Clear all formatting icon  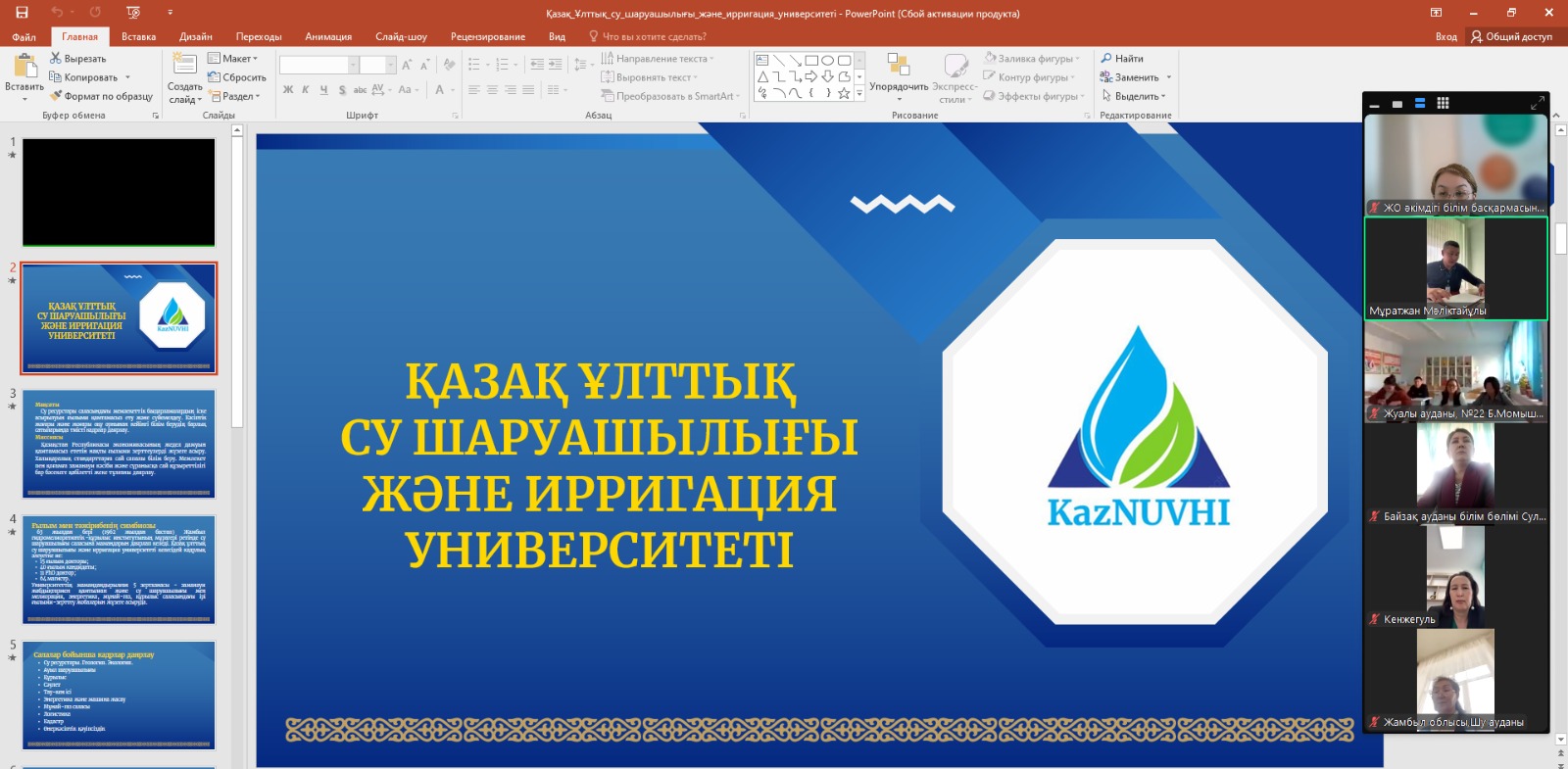[x=449, y=65]
